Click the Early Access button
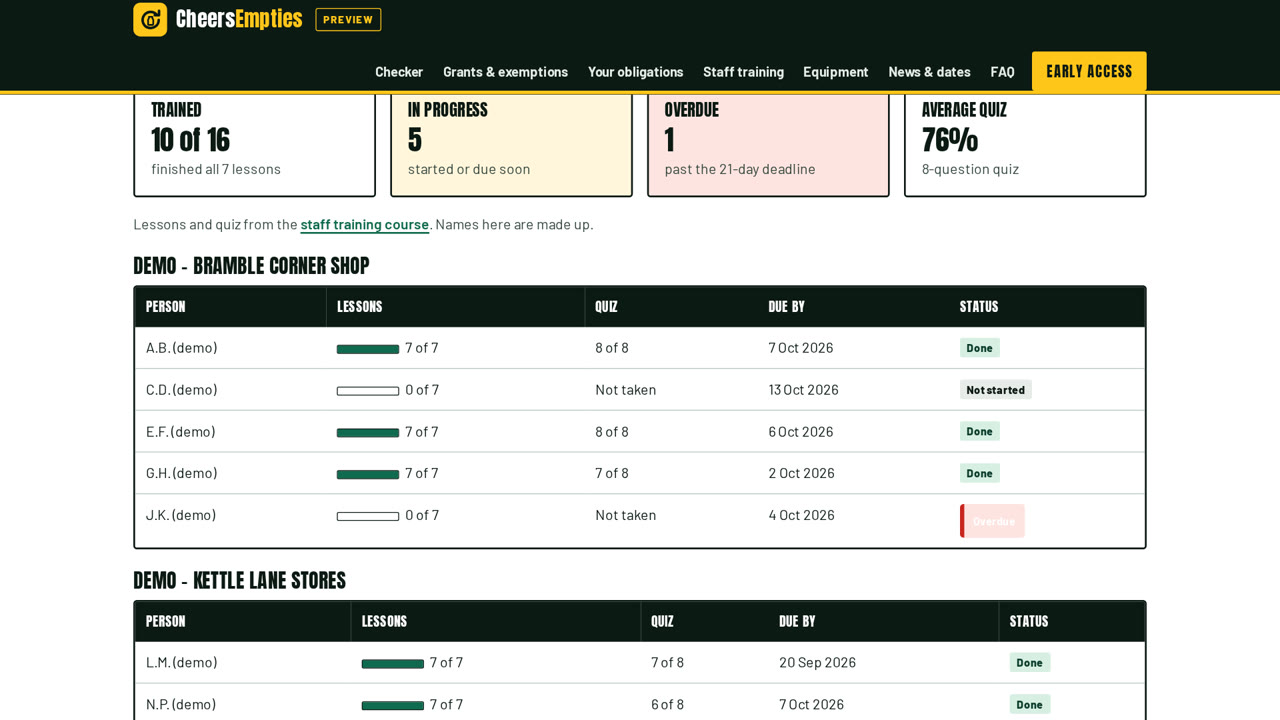Viewport: 1280px width, 720px height. click(1089, 72)
